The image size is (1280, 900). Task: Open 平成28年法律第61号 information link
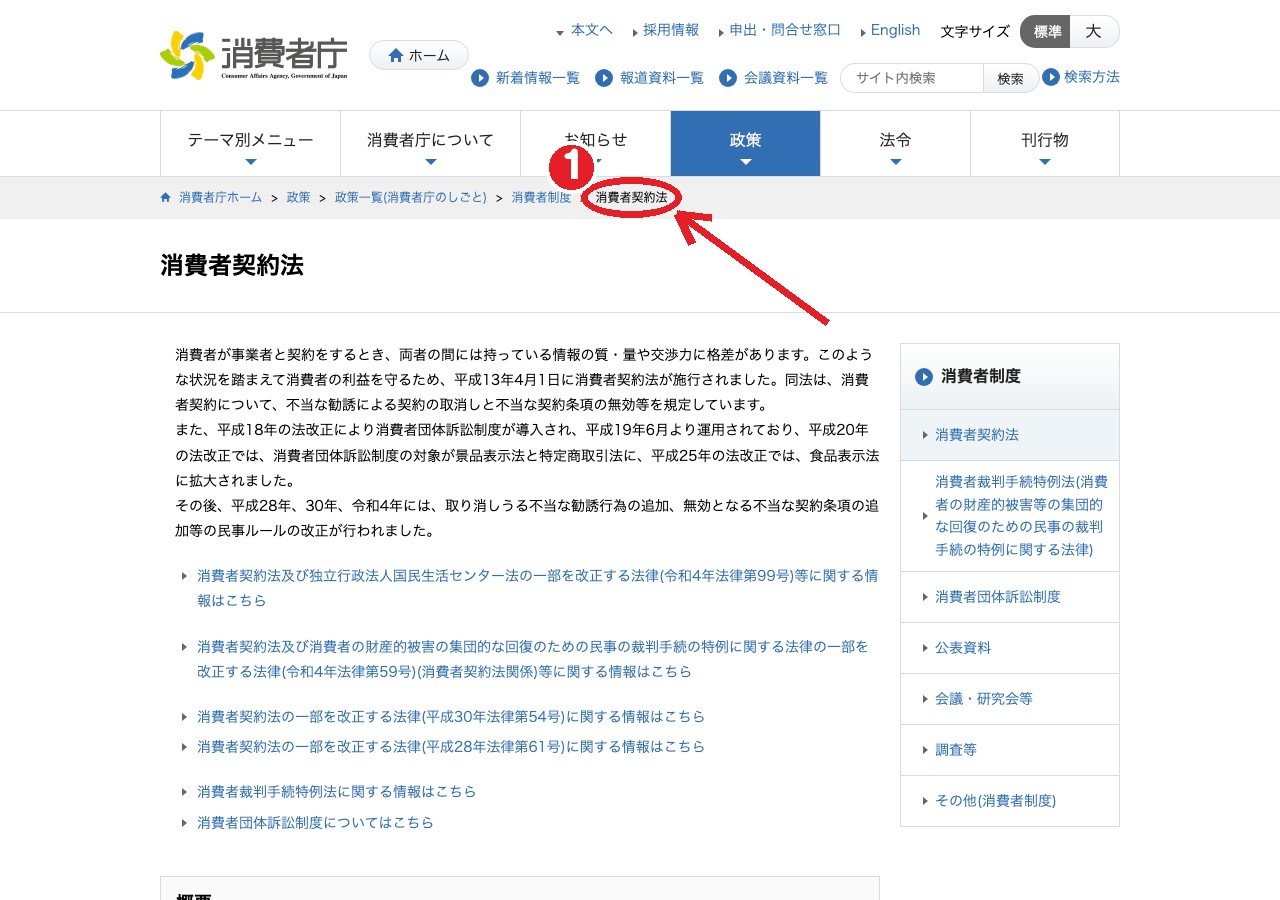pyautogui.click(x=451, y=747)
